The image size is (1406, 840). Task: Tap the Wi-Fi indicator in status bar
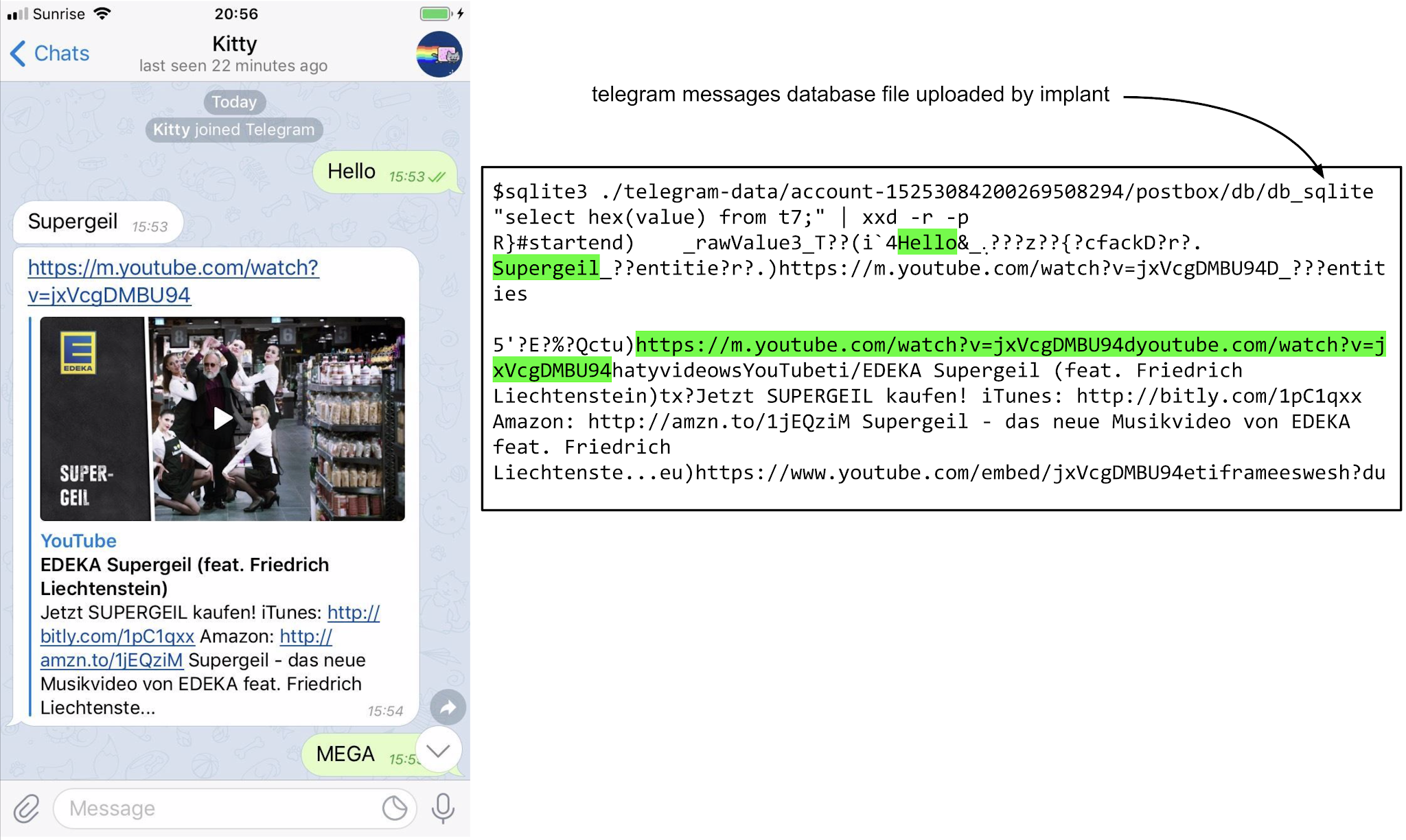pyautogui.click(x=102, y=14)
